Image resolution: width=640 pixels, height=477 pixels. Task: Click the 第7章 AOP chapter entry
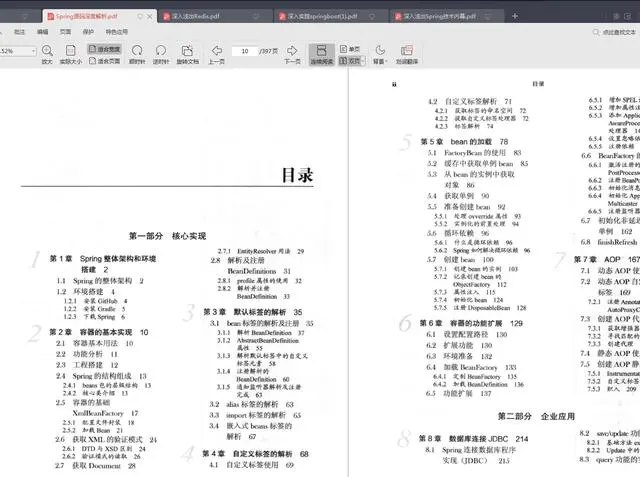coord(607,260)
